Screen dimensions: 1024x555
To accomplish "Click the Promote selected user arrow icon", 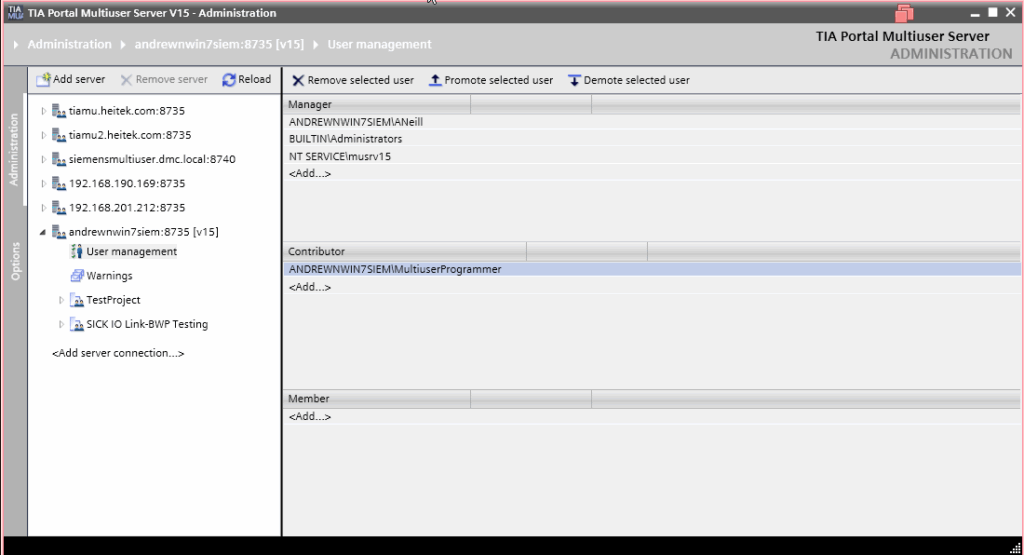I will click(435, 80).
